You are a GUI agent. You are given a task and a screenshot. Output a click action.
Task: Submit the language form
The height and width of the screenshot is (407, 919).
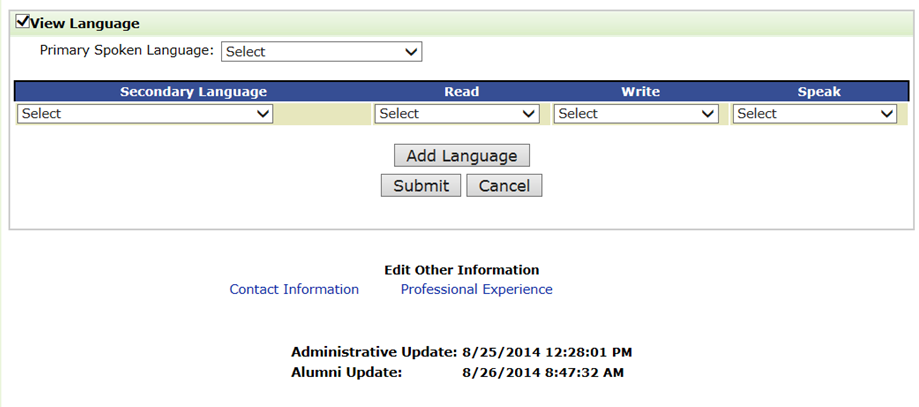[x=421, y=185]
